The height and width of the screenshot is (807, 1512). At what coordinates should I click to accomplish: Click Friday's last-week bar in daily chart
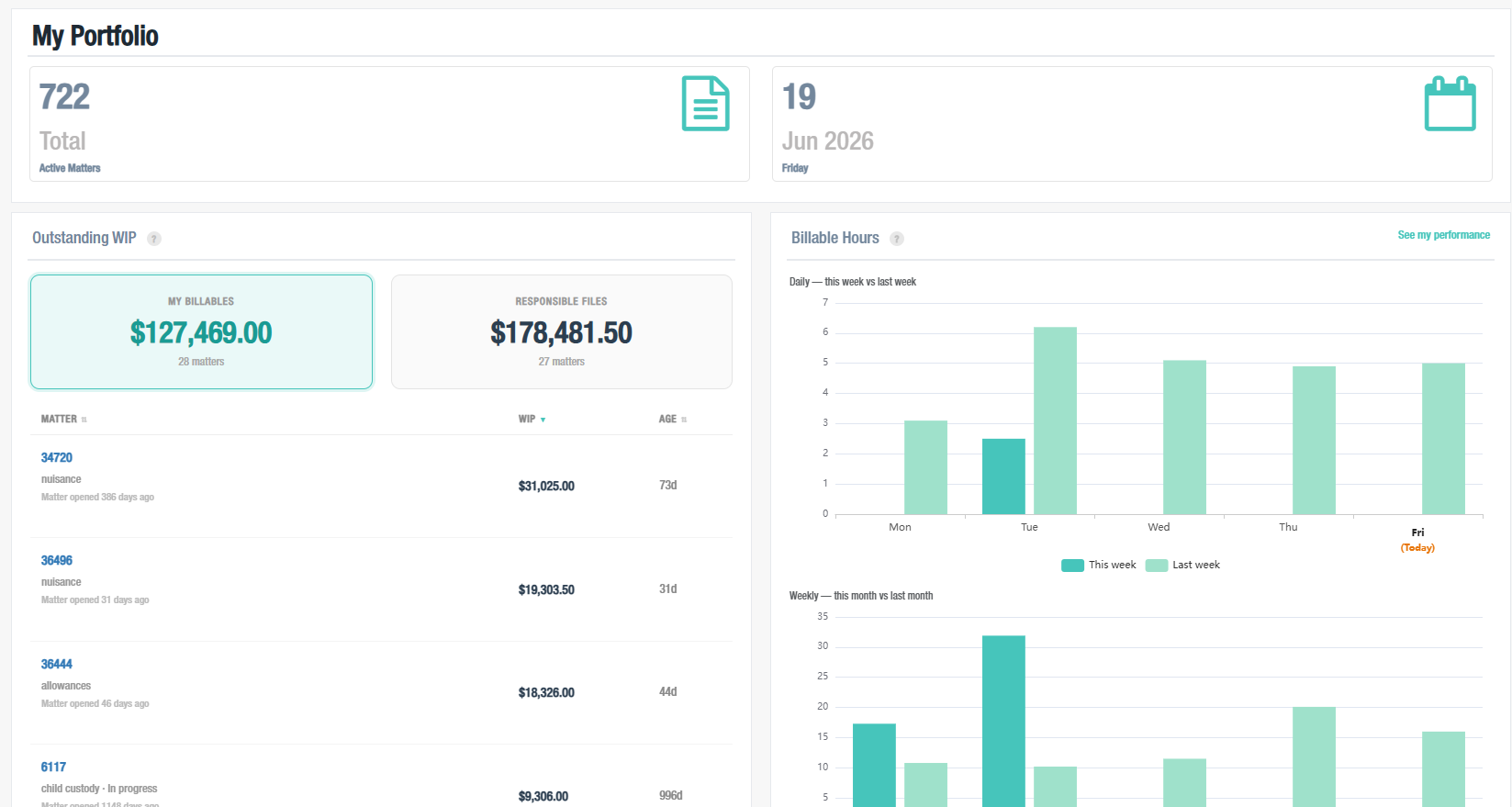[x=1443, y=439]
